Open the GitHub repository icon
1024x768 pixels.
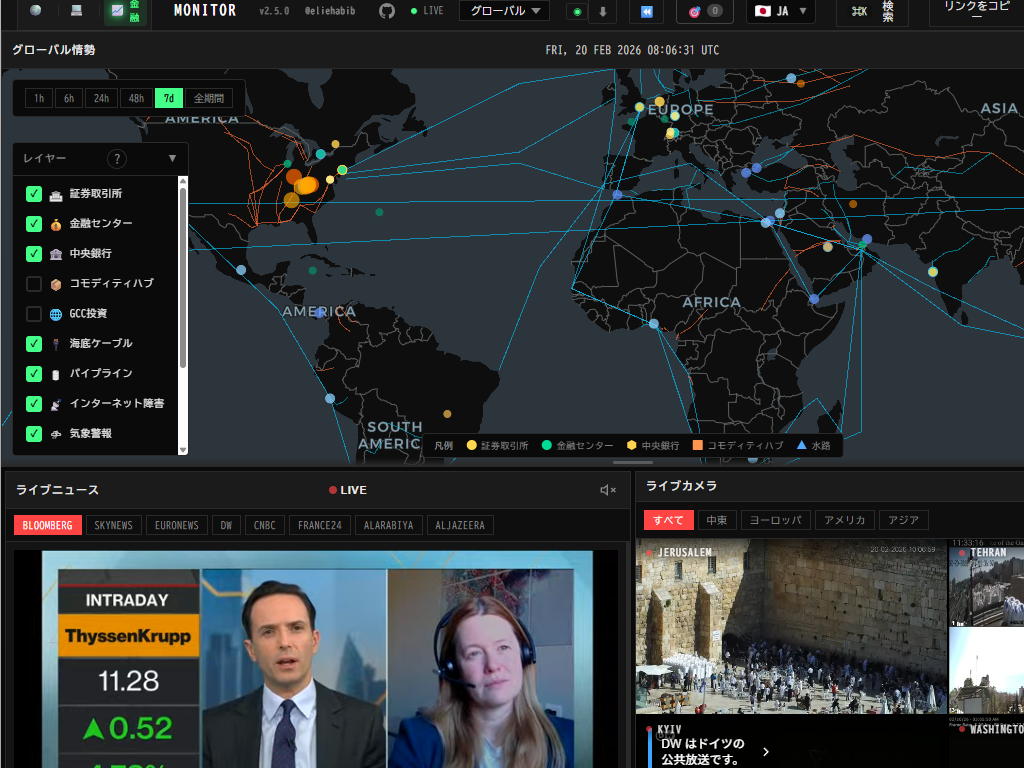click(387, 11)
